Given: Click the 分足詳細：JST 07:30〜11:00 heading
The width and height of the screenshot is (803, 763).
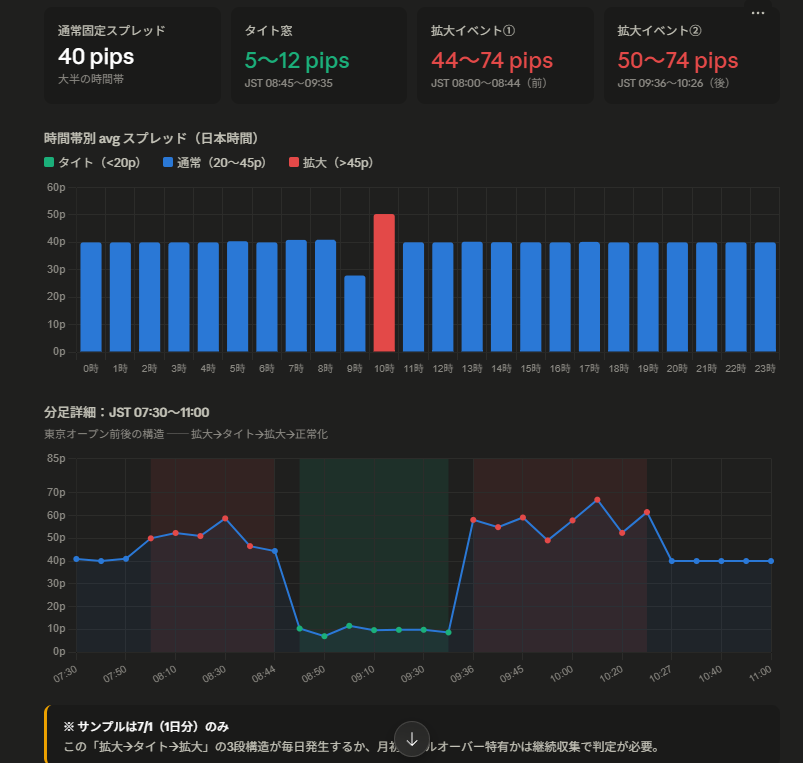Looking at the screenshot, I should coord(126,412).
